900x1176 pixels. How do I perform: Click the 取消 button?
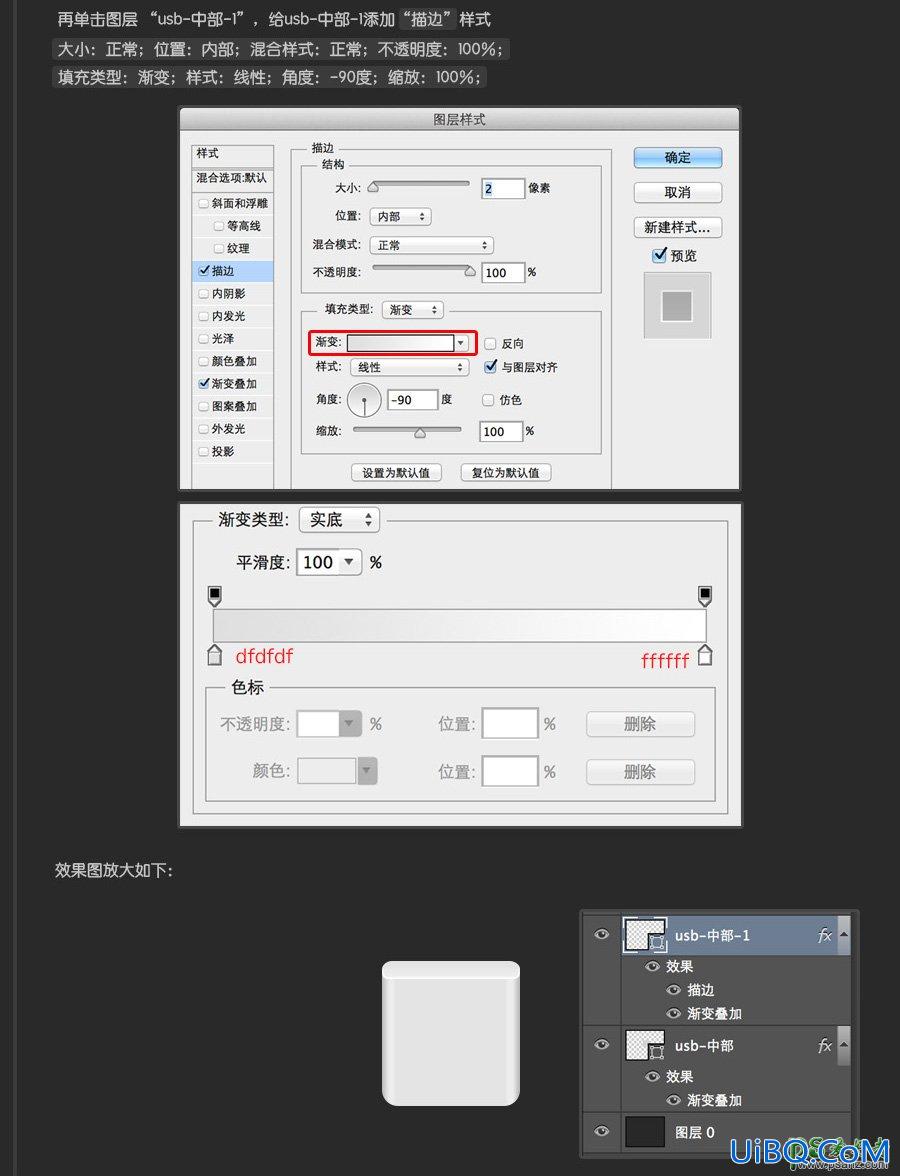[x=677, y=193]
